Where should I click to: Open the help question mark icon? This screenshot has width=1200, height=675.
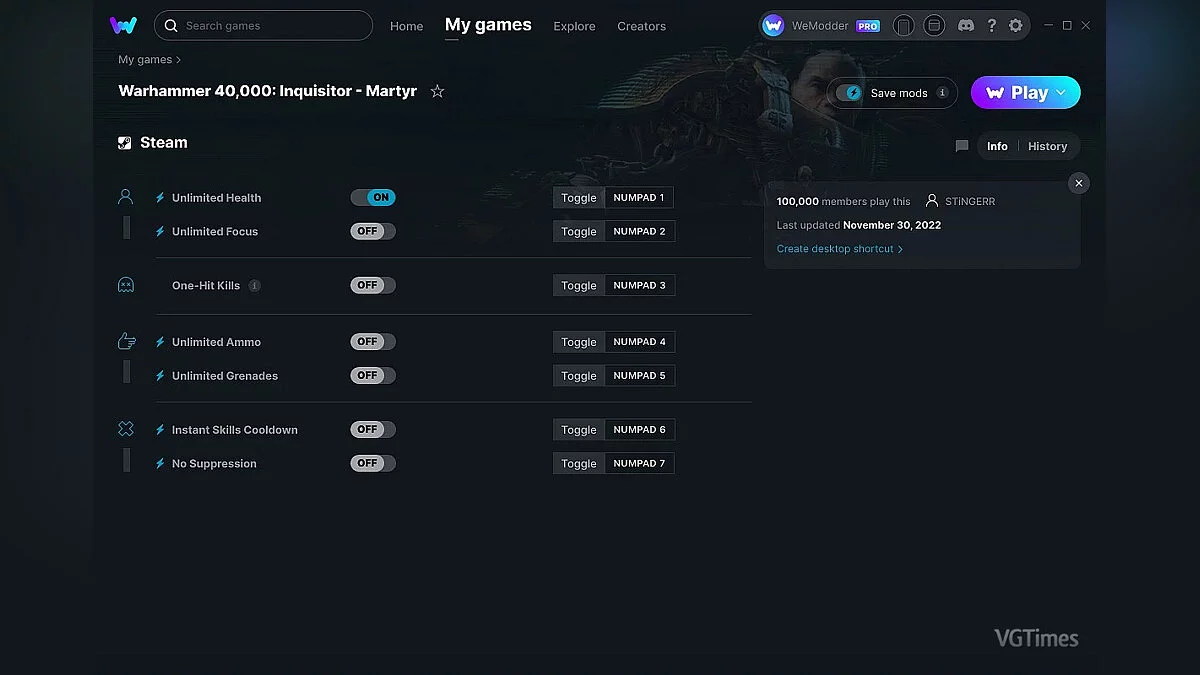pos(991,26)
